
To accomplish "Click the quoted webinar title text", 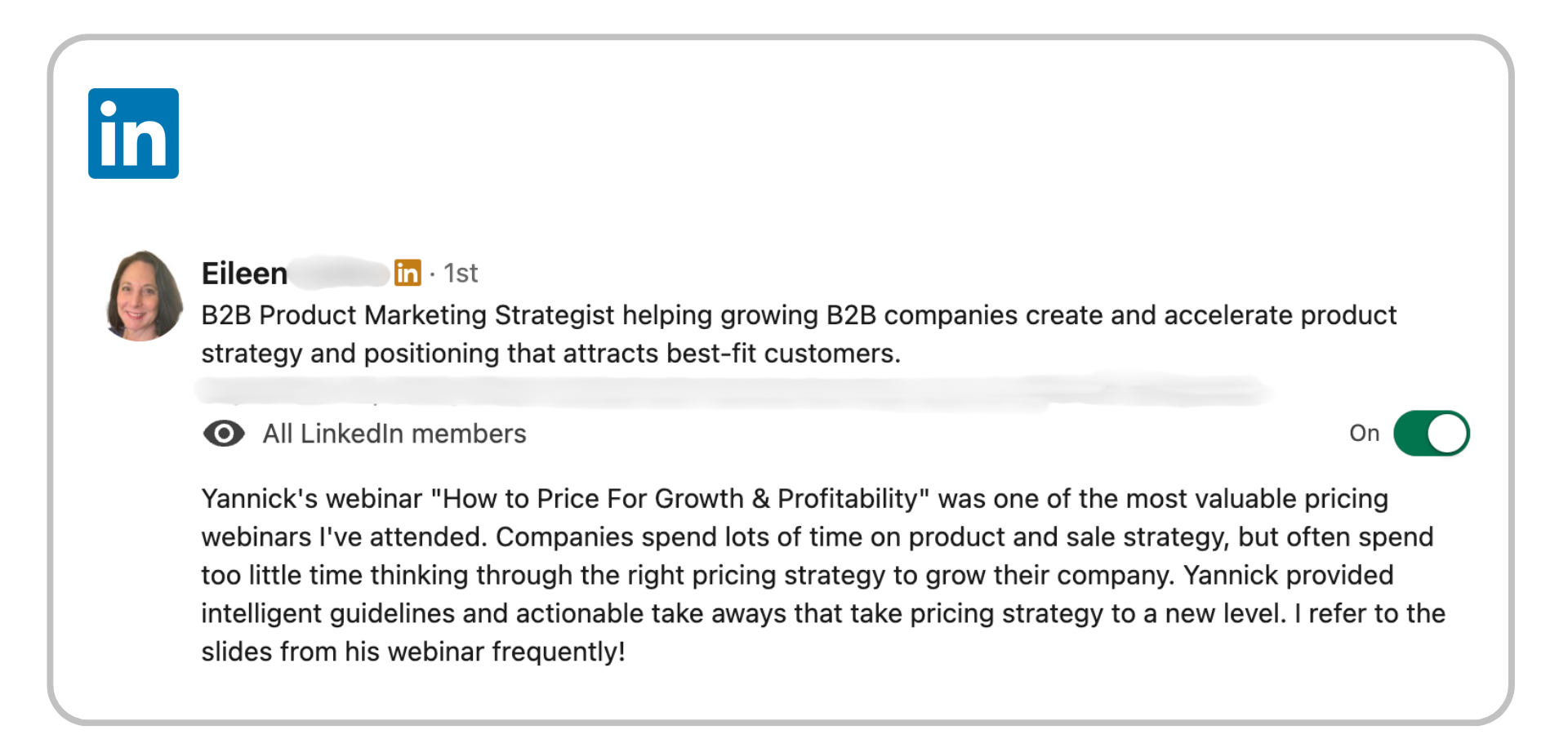I will point(680,499).
